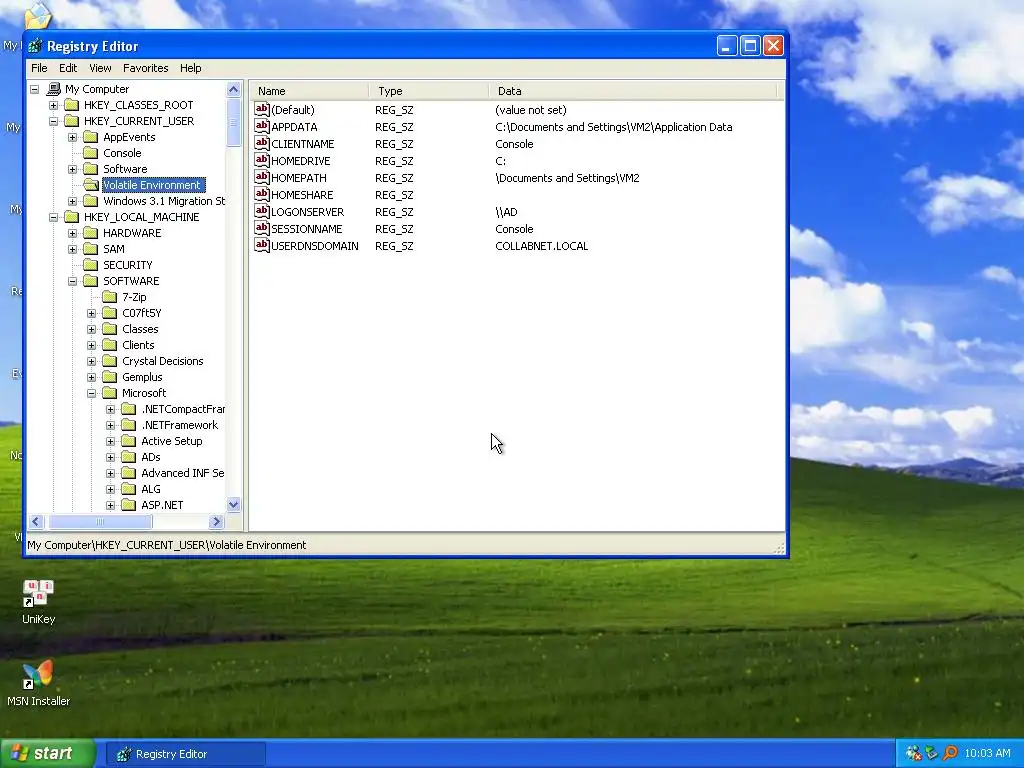This screenshot has height=768, width=1024.
Task: Click the tree horizontal scroll right arrow
Action: [217, 521]
